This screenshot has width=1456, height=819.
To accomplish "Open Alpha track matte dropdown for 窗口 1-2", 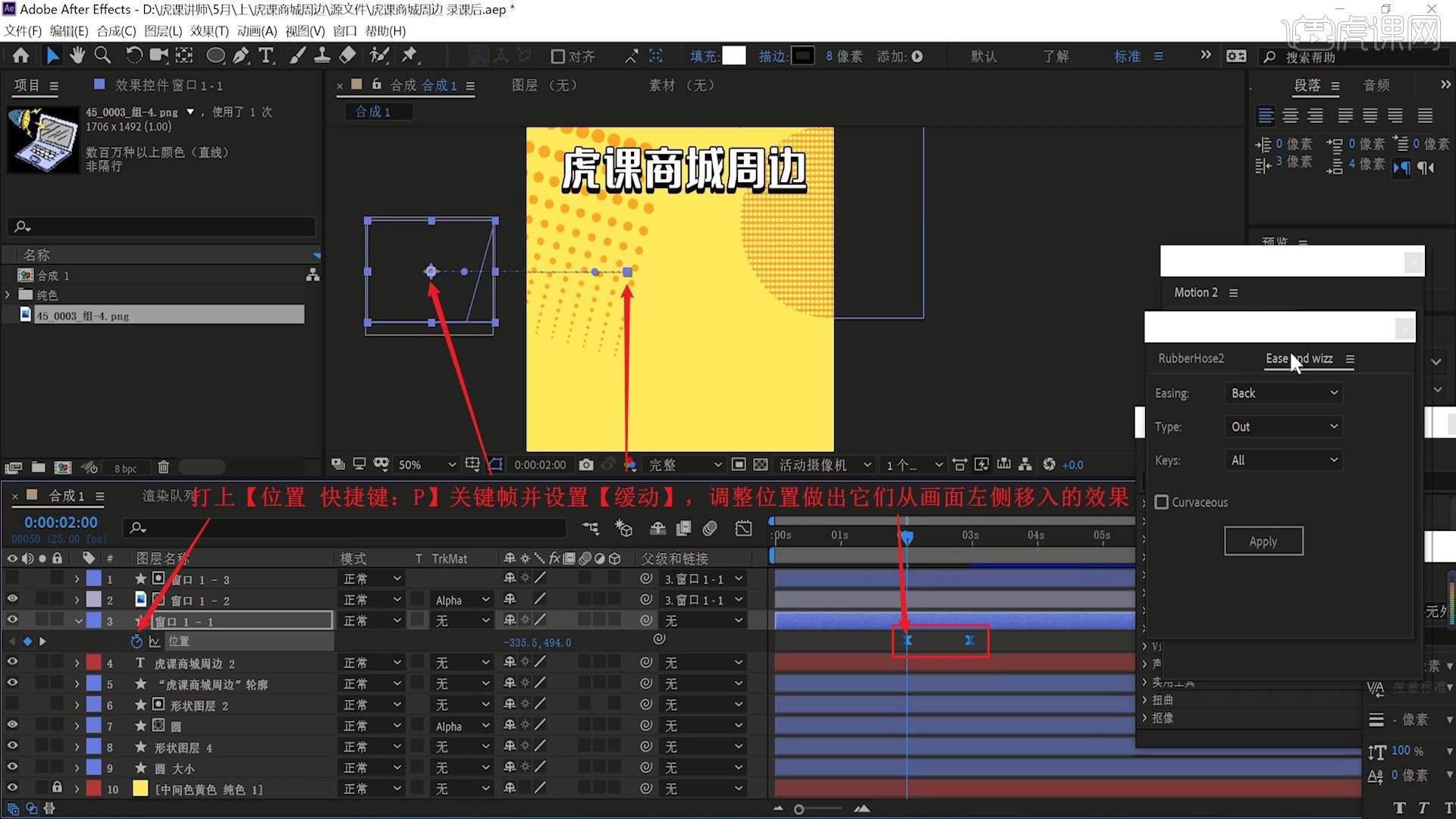I will 463,600.
